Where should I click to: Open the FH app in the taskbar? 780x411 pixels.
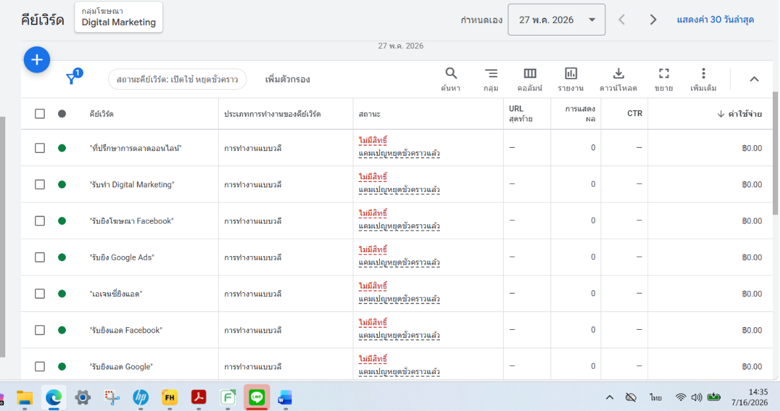pyautogui.click(x=170, y=398)
